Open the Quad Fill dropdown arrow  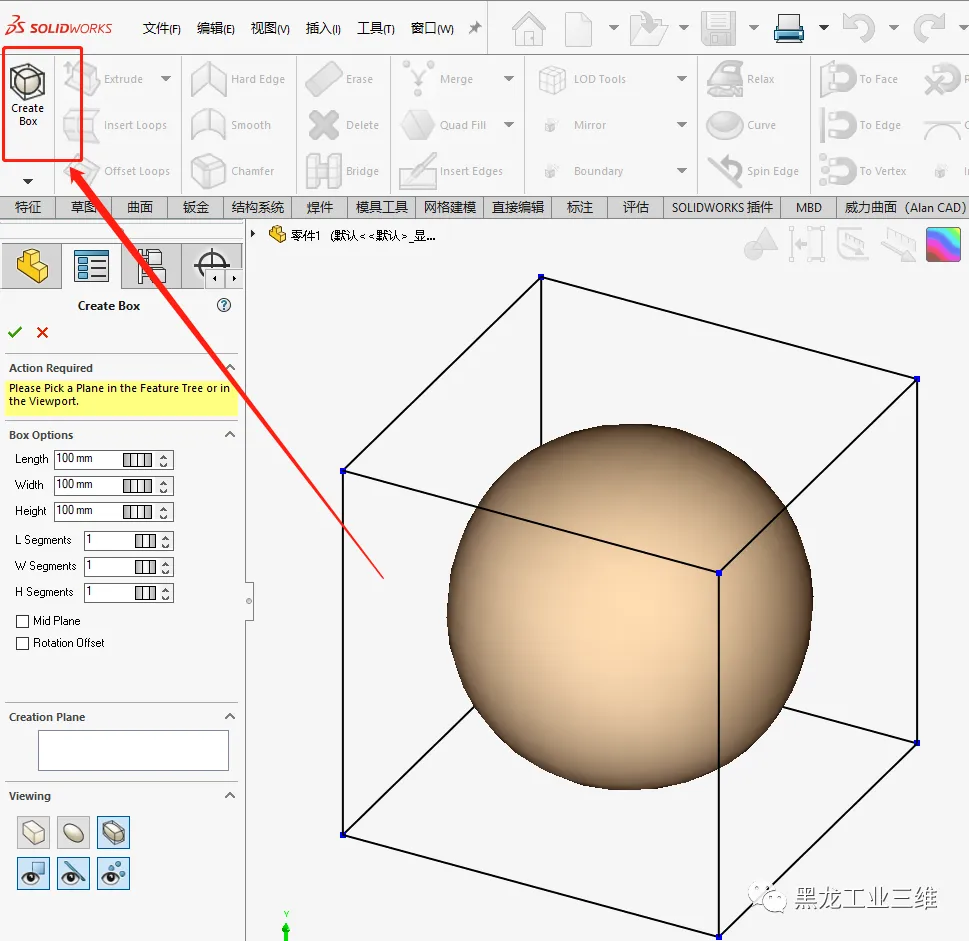[x=509, y=124]
